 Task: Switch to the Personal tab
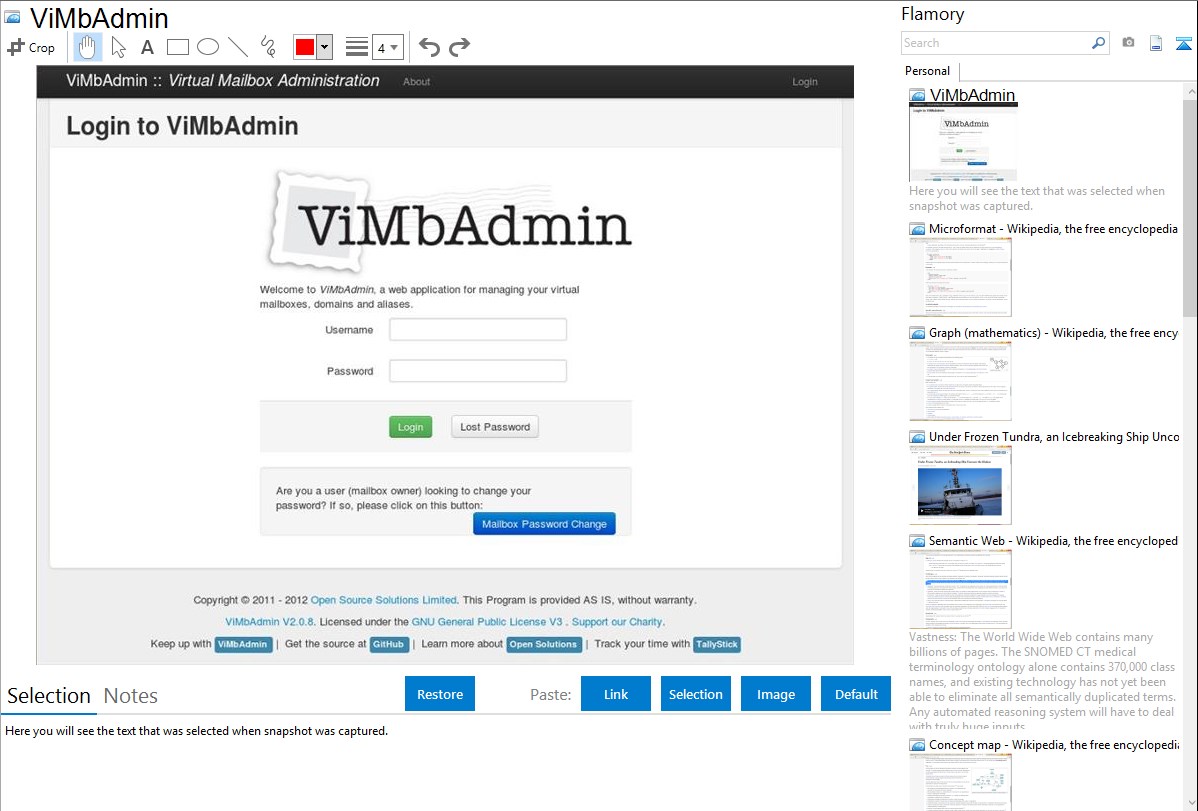pos(928,71)
